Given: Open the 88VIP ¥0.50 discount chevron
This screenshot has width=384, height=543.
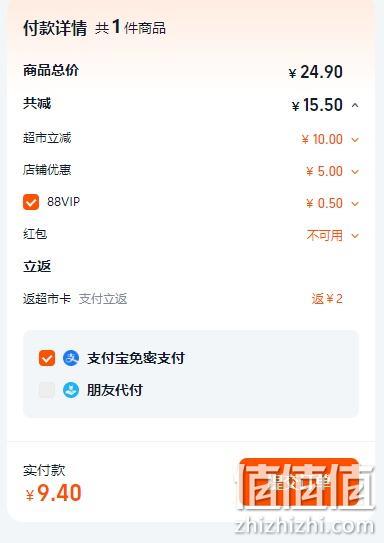Looking at the screenshot, I should click(355, 204).
